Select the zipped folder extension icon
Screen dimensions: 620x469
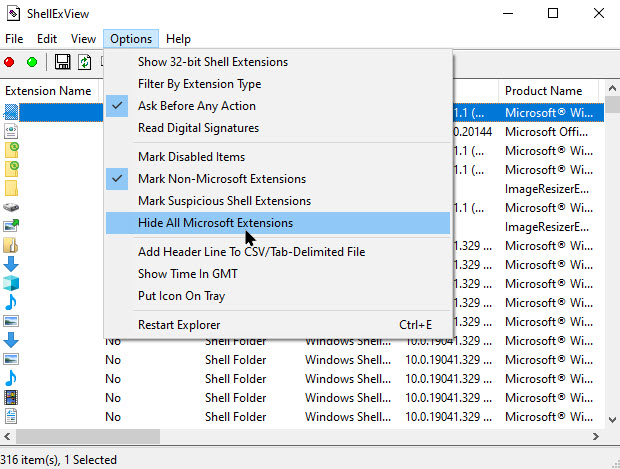click(x=11, y=245)
